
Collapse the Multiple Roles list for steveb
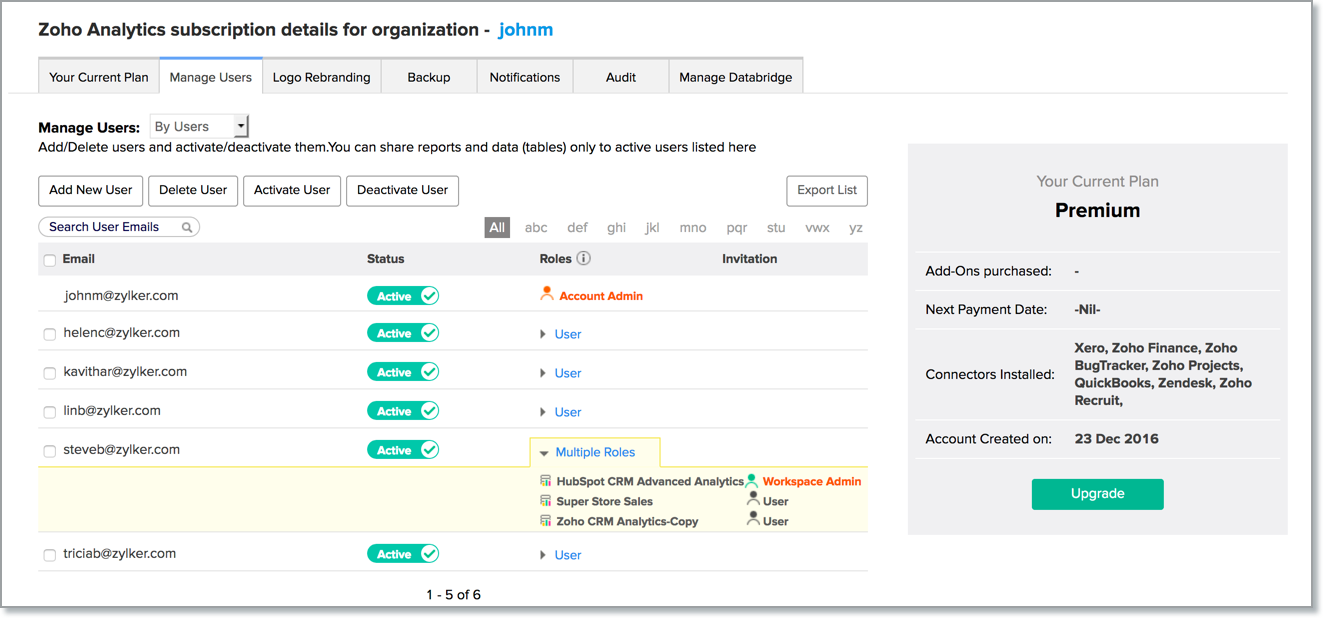[x=544, y=453]
